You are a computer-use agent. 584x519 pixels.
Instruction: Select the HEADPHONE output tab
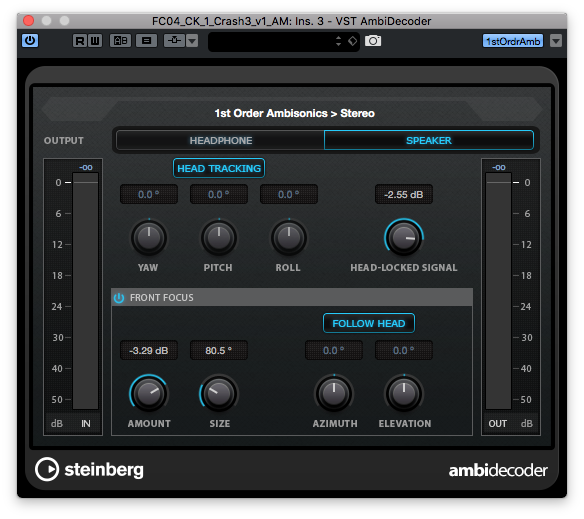click(220, 140)
